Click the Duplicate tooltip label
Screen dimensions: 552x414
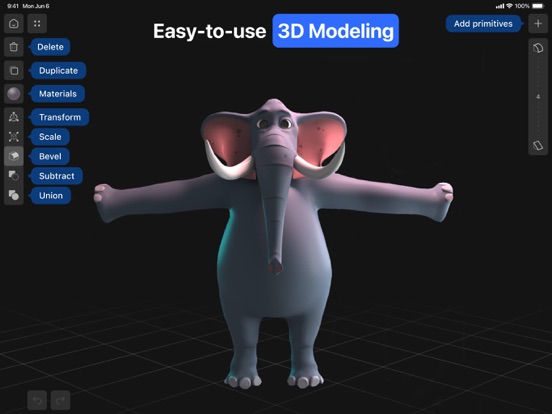[x=58, y=71]
